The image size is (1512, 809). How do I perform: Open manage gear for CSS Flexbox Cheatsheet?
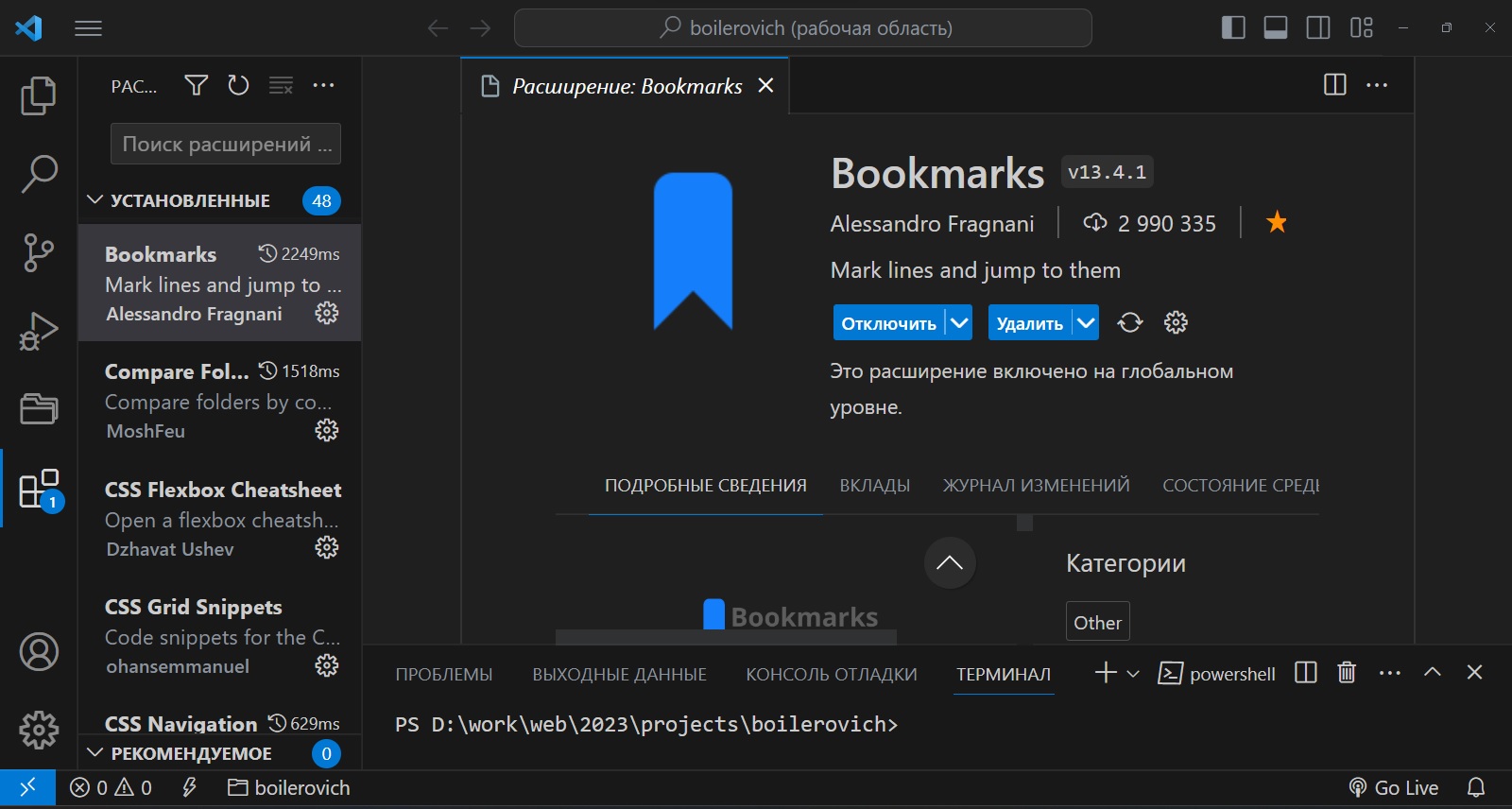tap(327, 547)
